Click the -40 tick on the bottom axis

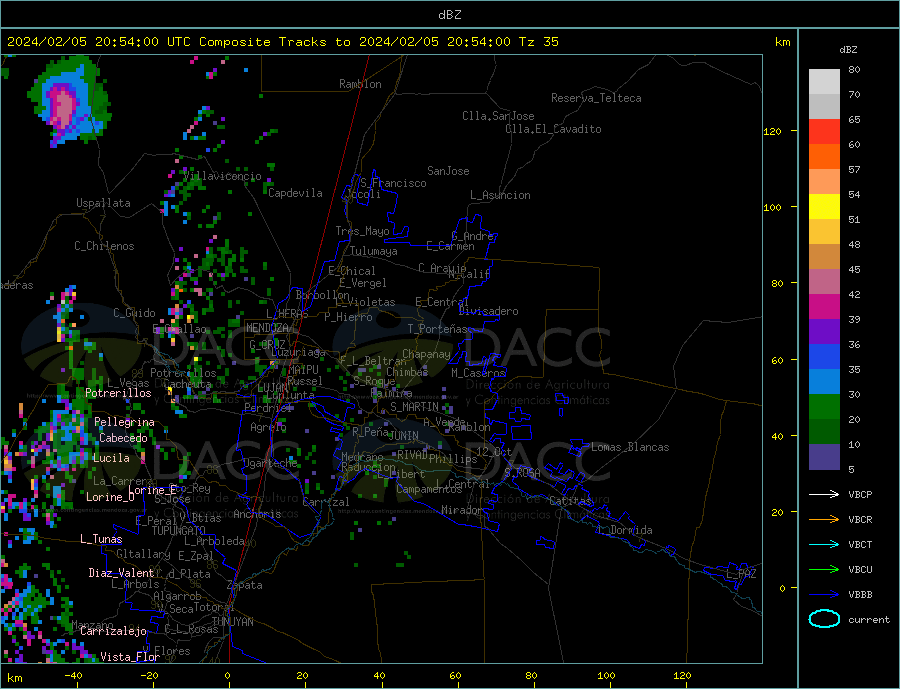click(x=73, y=675)
